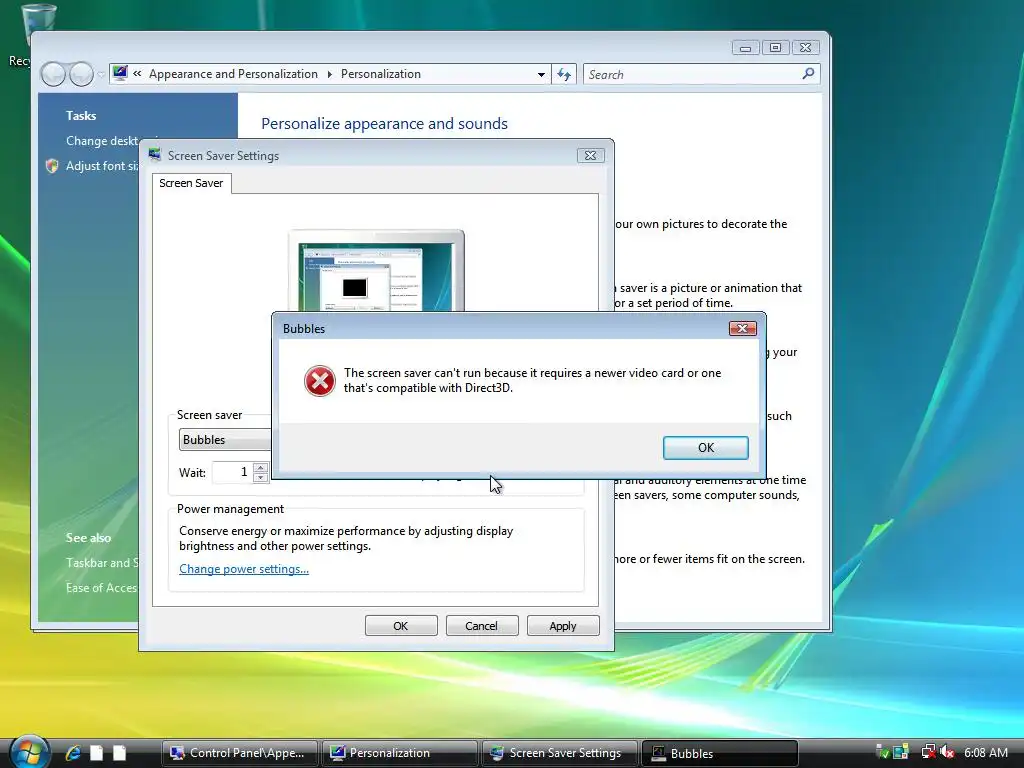Click the Personalize appearance and sounds heading
Image resolution: width=1024 pixels, height=768 pixels.
click(384, 123)
